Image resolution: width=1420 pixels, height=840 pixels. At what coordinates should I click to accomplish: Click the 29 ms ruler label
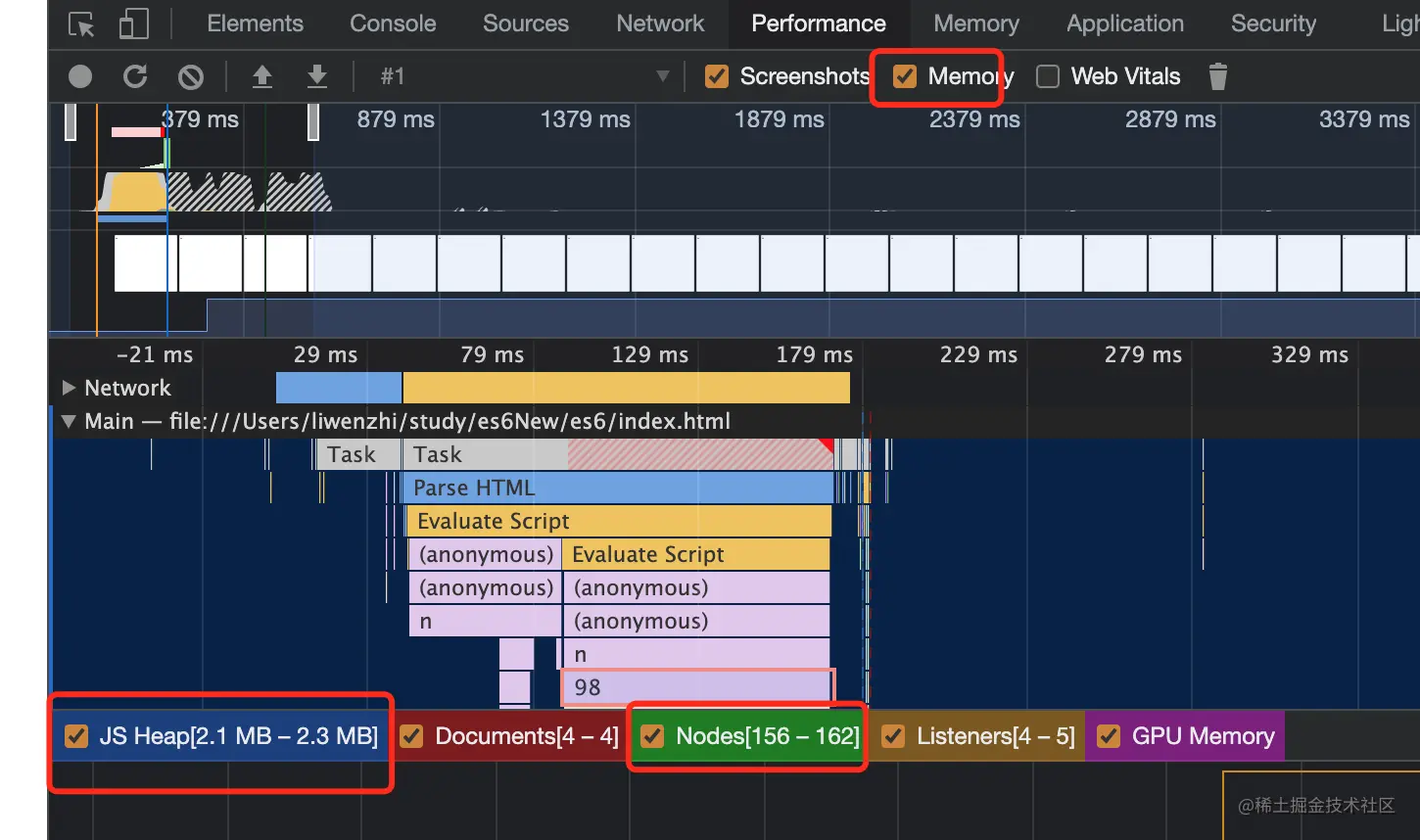[x=325, y=354]
